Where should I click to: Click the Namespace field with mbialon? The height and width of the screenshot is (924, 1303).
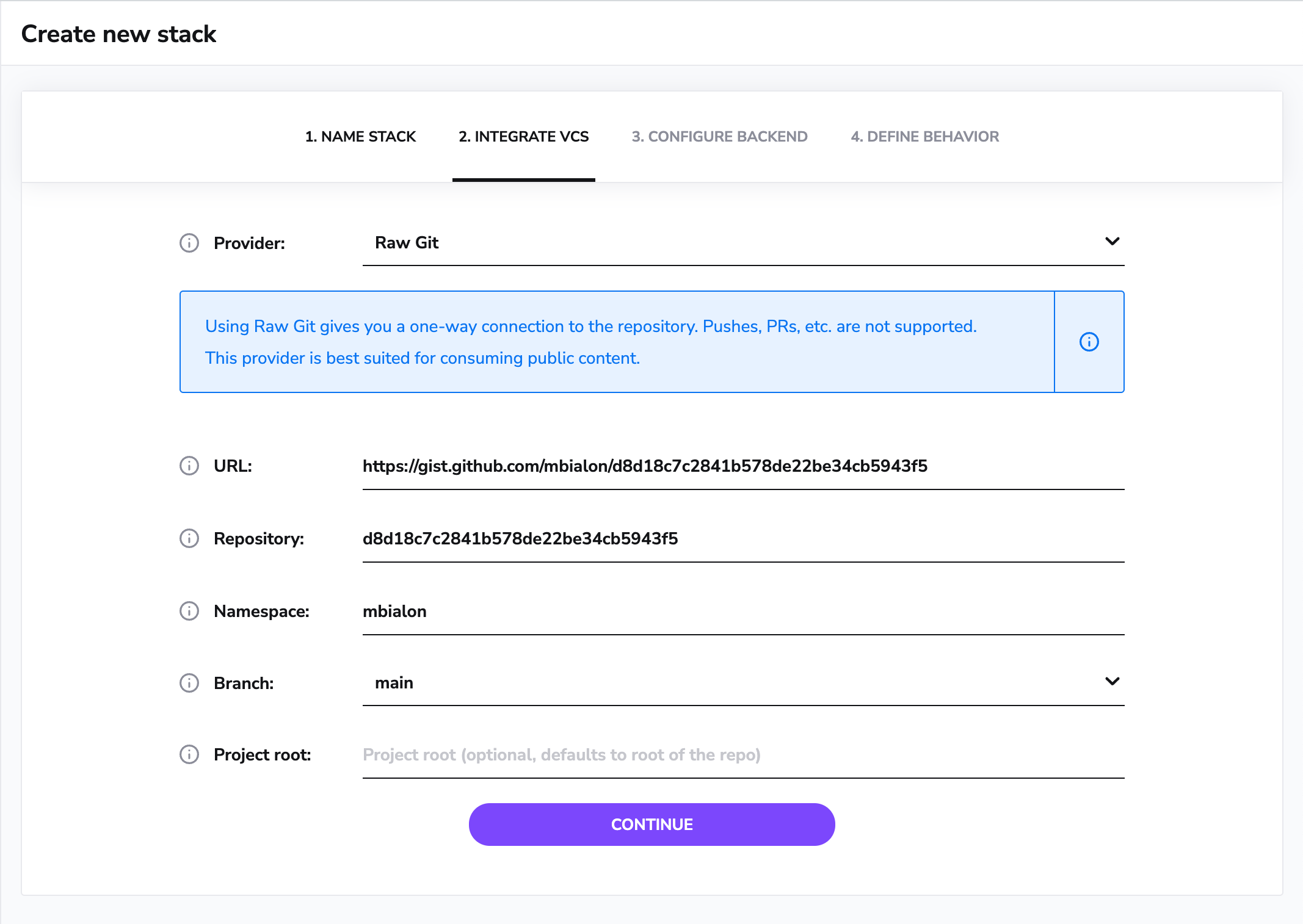(742, 612)
